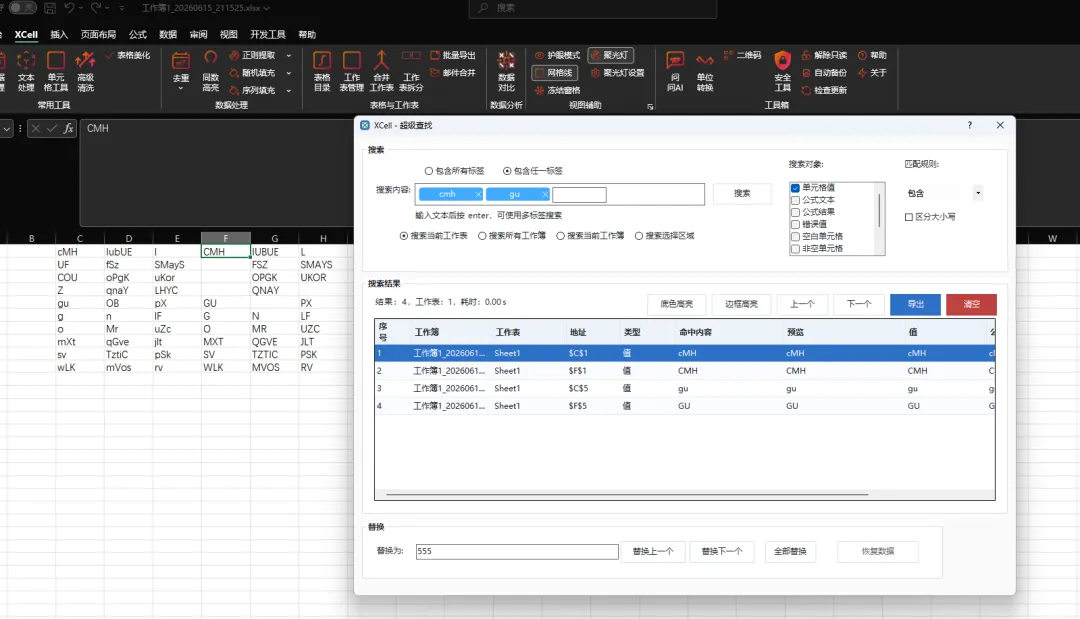Image resolution: width=1080 pixels, height=619 pixels.
Task: Open the 文本处理 text processing tool
Action: coord(25,71)
